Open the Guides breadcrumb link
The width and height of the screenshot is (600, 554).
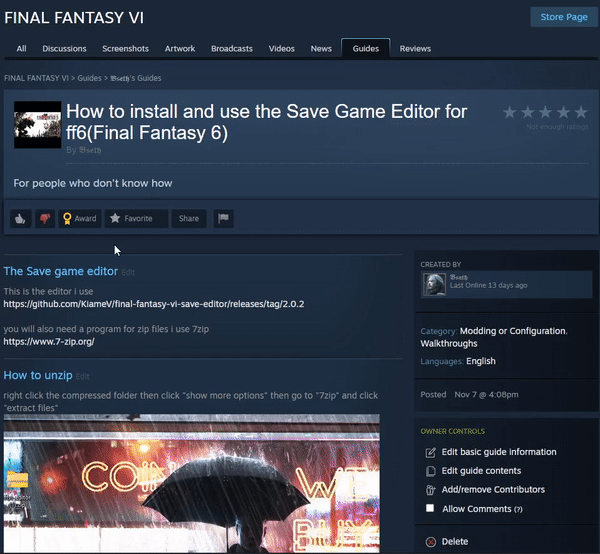point(90,78)
